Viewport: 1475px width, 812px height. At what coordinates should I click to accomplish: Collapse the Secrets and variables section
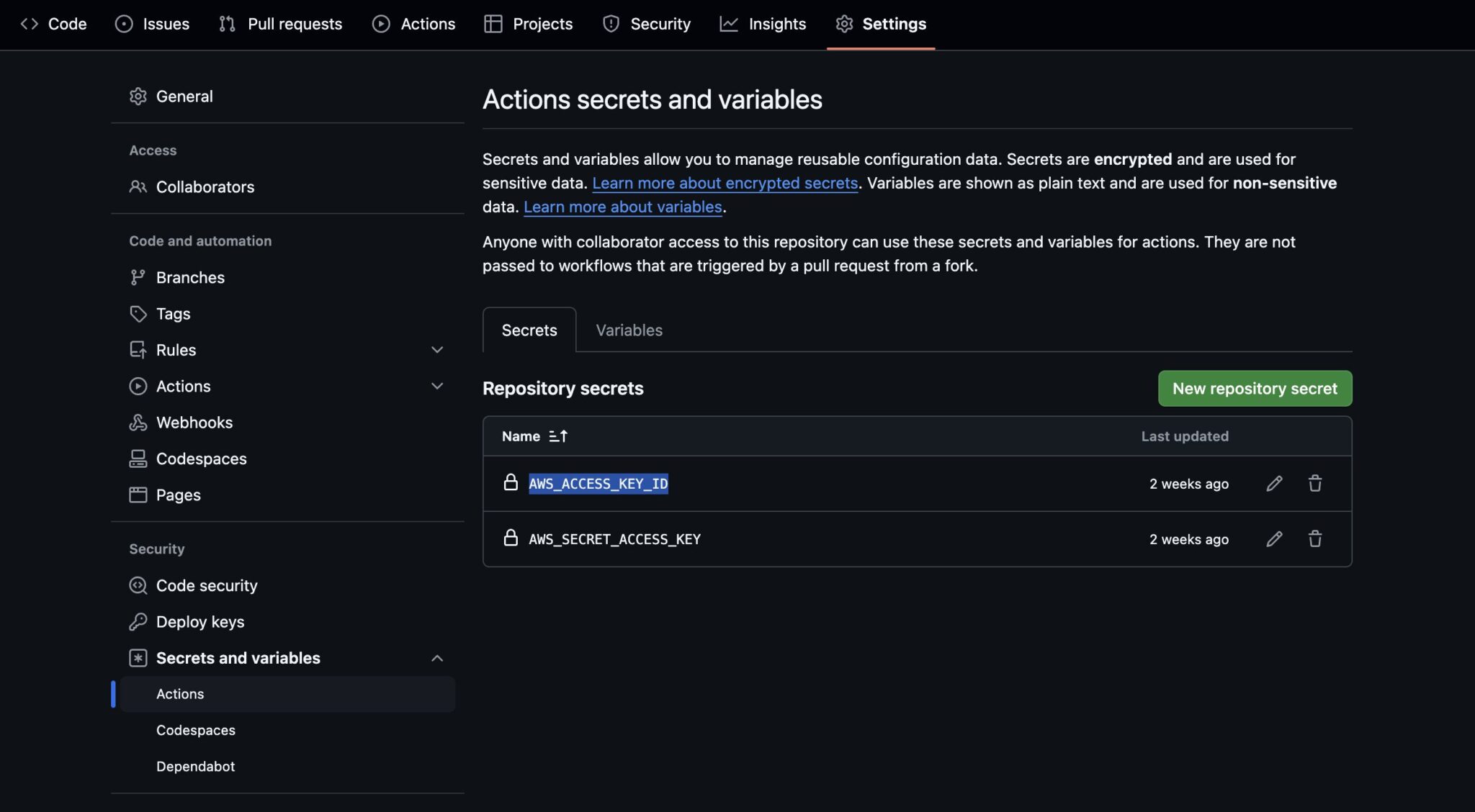(x=438, y=657)
